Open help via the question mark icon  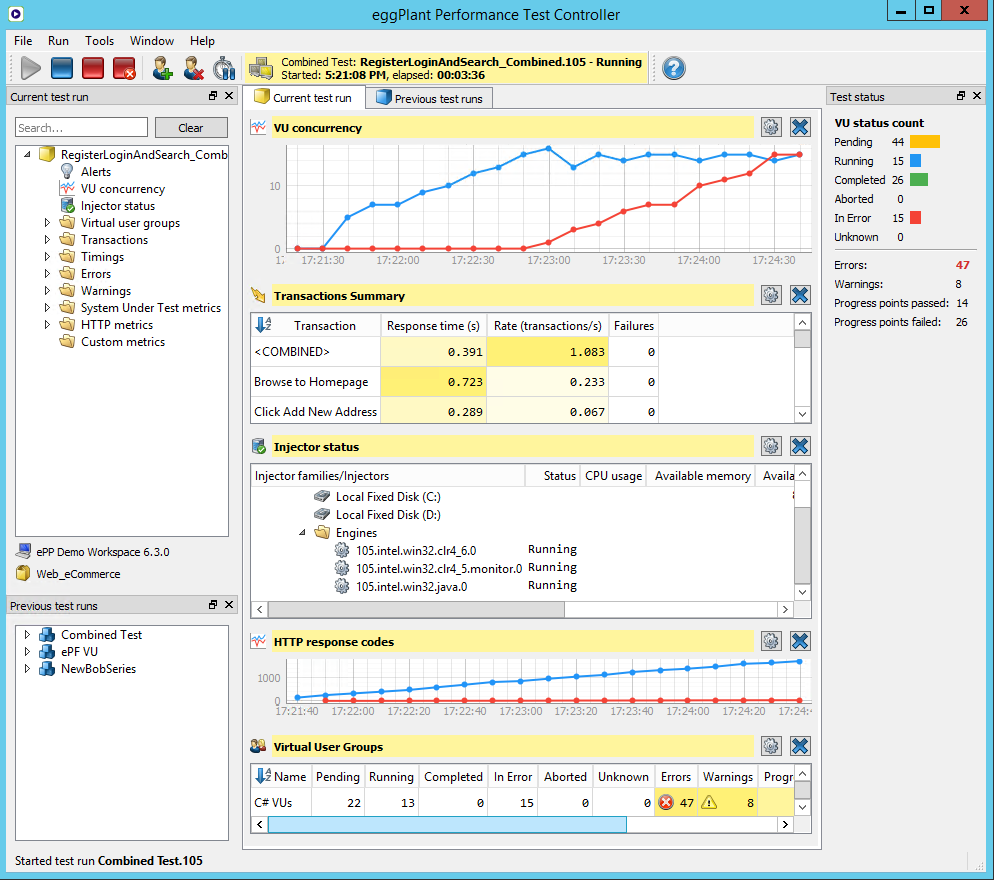pos(674,68)
